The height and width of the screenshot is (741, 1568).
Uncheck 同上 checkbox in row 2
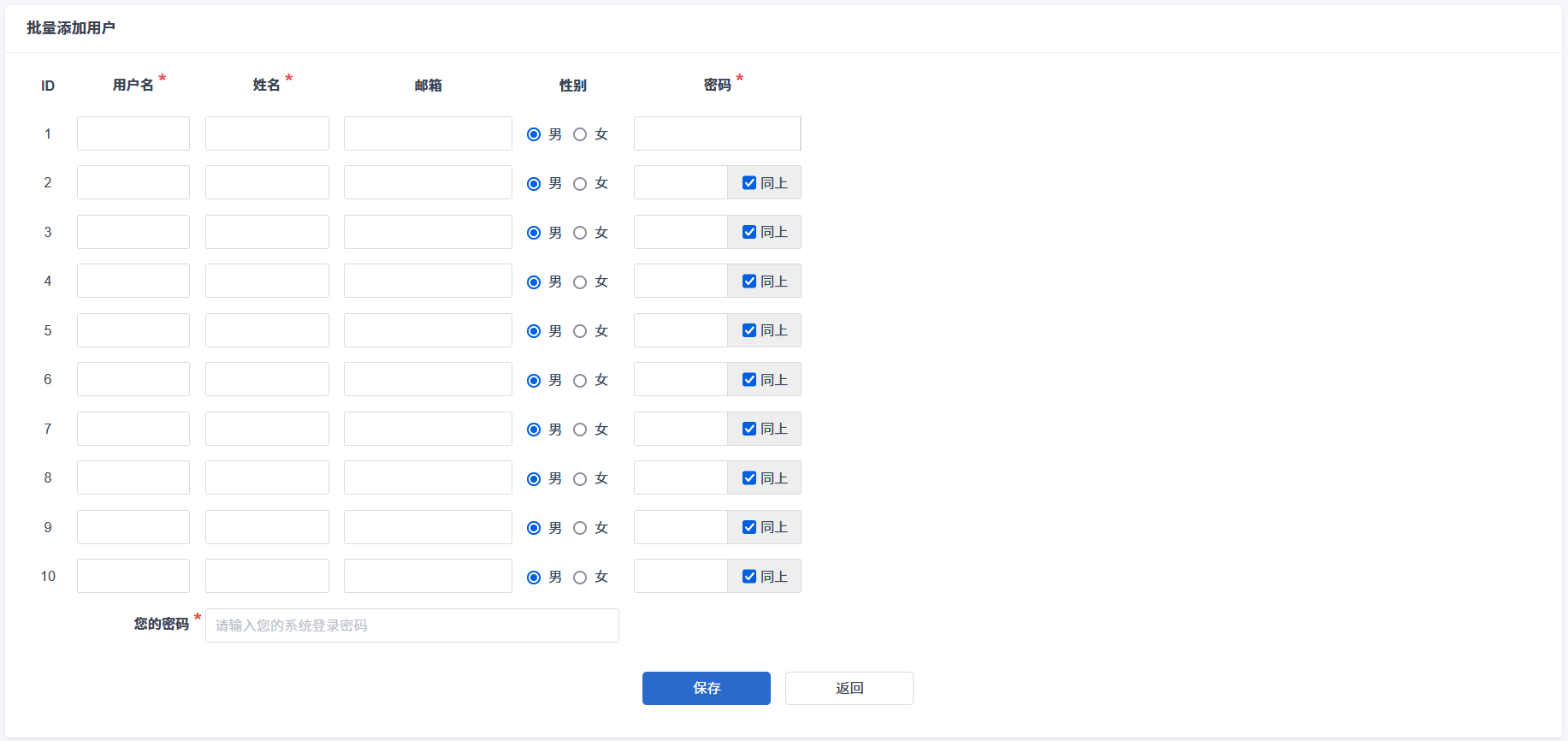pos(749,183)
